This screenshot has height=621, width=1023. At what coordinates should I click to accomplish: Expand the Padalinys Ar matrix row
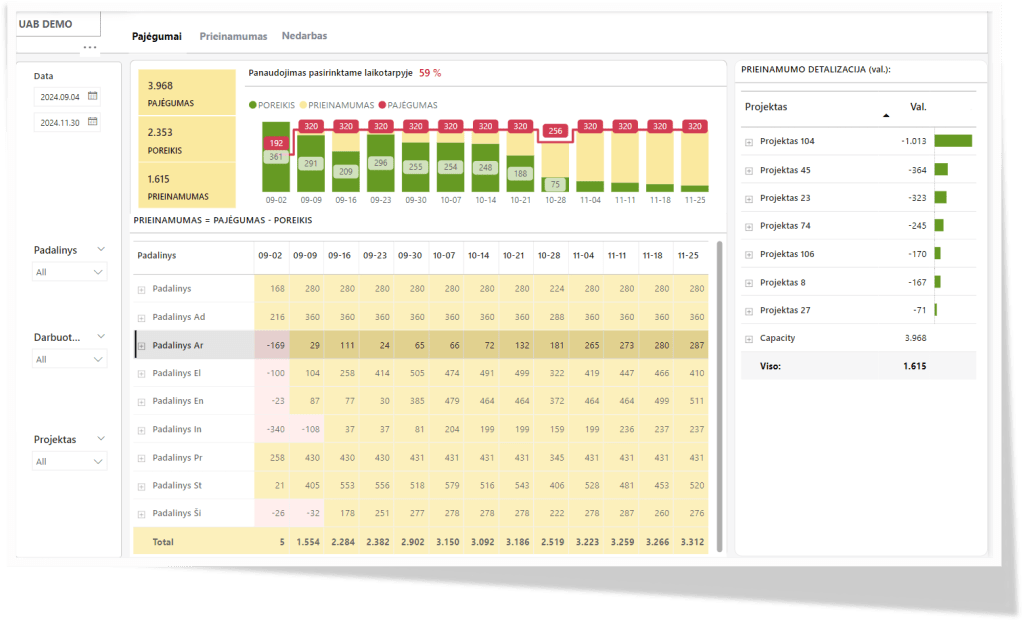pyautogui.click(x=142, y=345)
